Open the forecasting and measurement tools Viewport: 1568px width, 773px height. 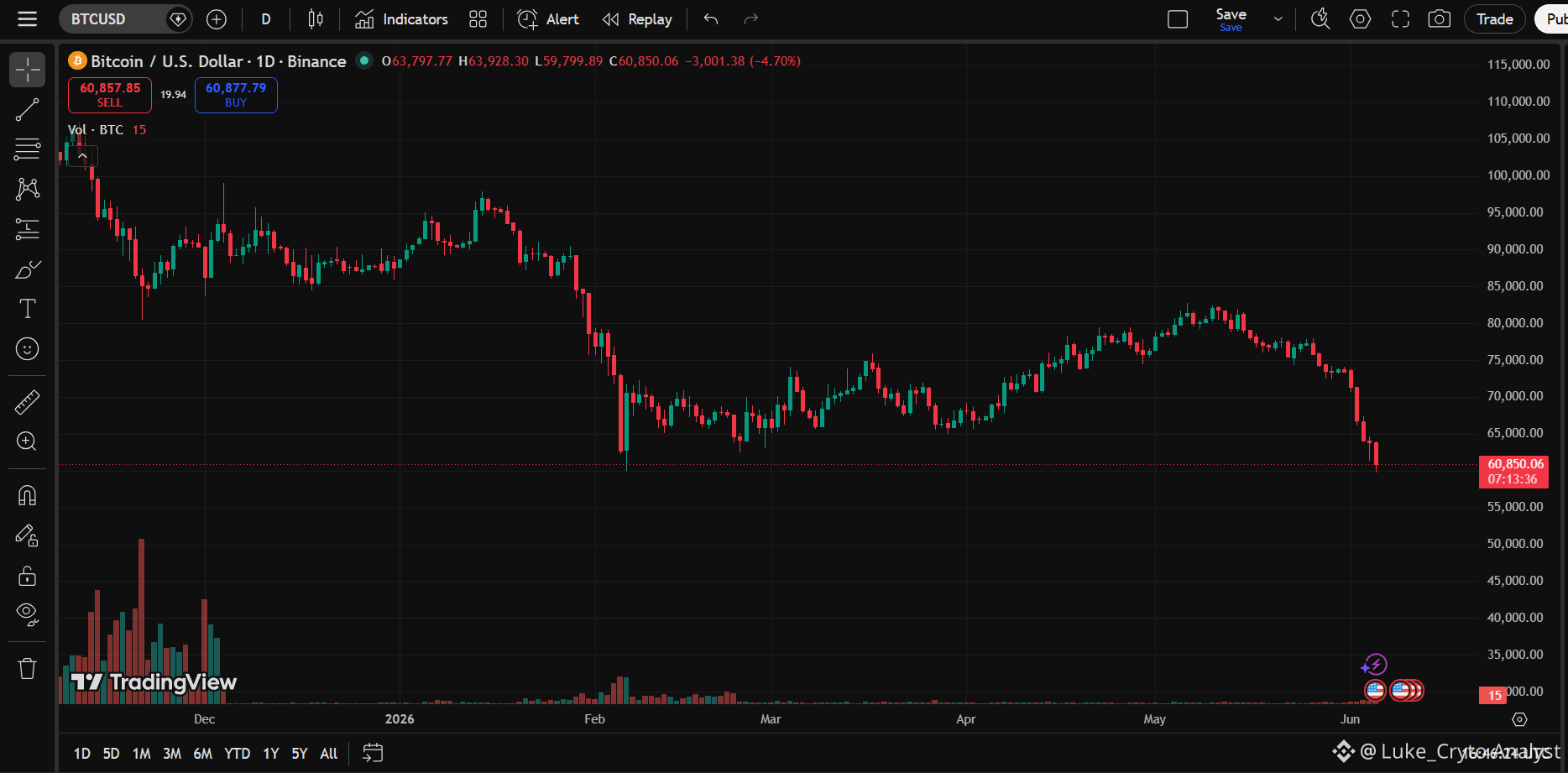coord(28,229)
